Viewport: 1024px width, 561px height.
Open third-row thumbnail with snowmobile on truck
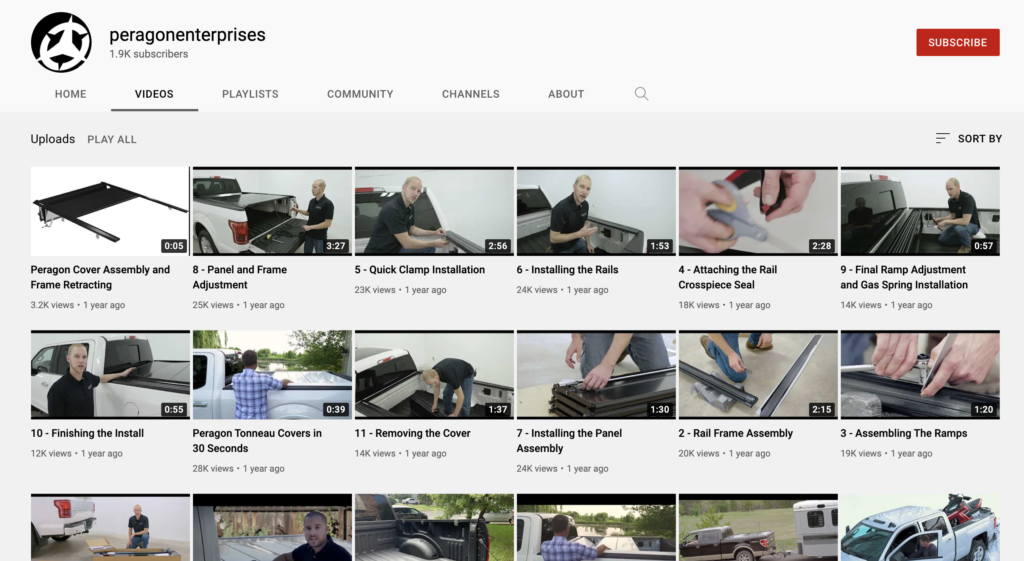pos(920,527)
